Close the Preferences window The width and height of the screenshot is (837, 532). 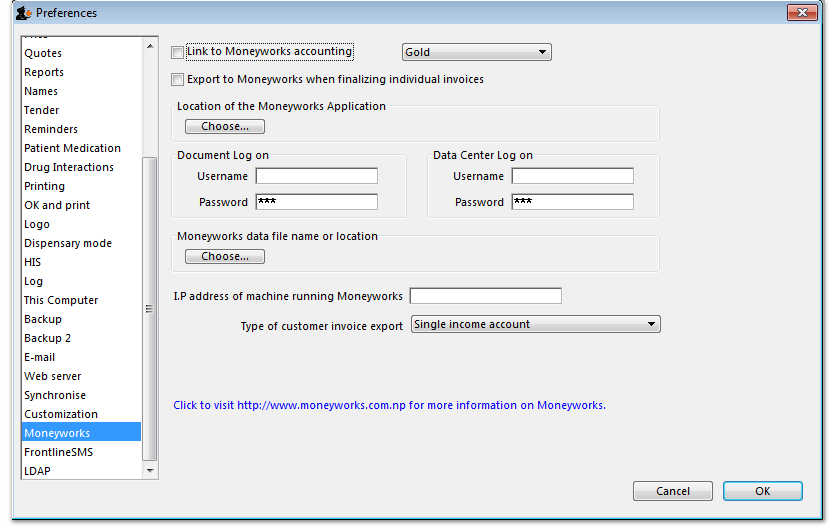point(802,13)
